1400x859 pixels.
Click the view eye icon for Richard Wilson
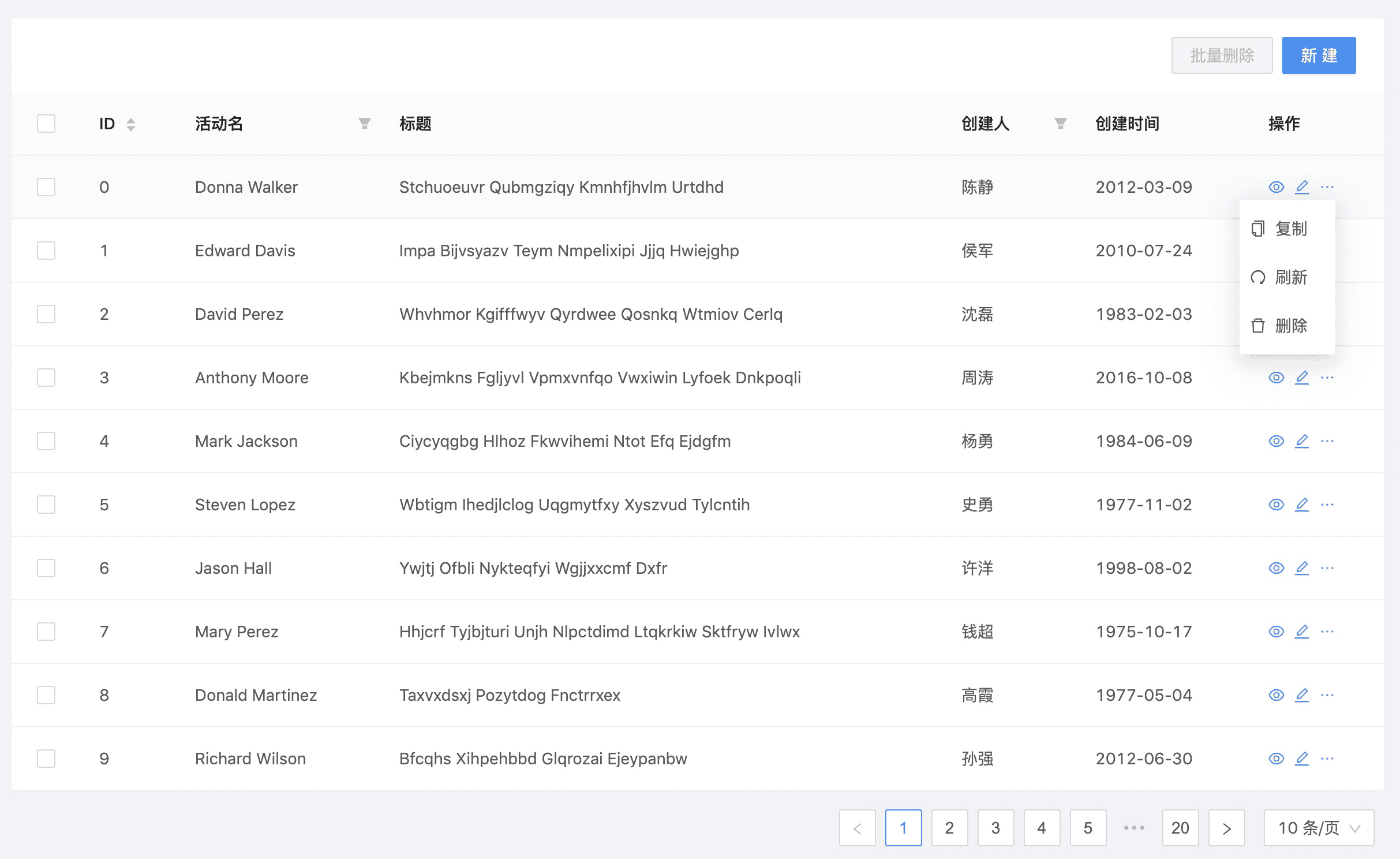pos(1276,759)
